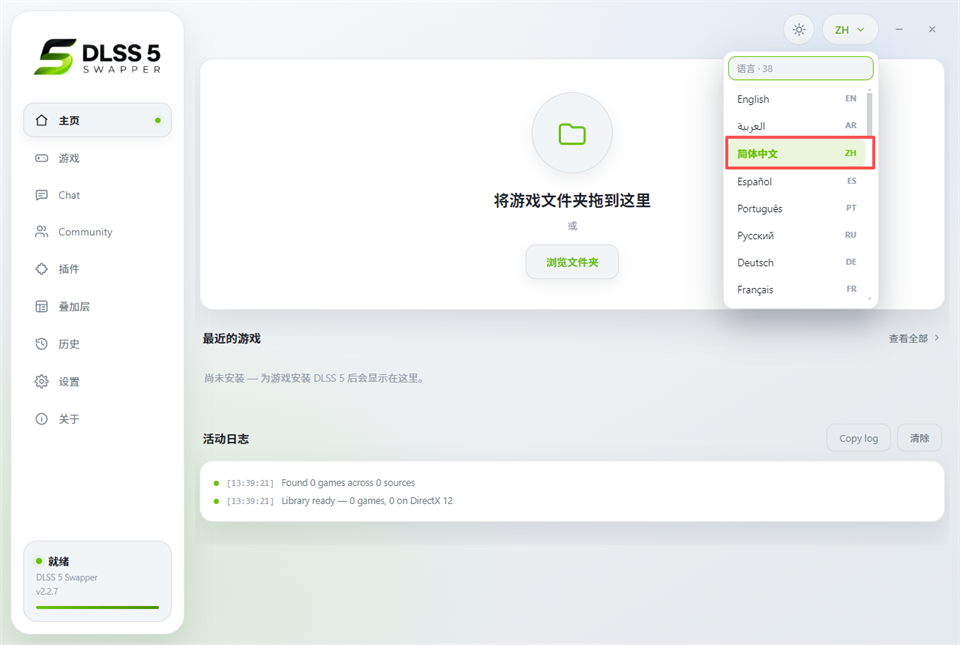This screenshot has width=960, height=645.
Task: Click the 浏览文件夹 browse folder button
Action: coord(572,262)
